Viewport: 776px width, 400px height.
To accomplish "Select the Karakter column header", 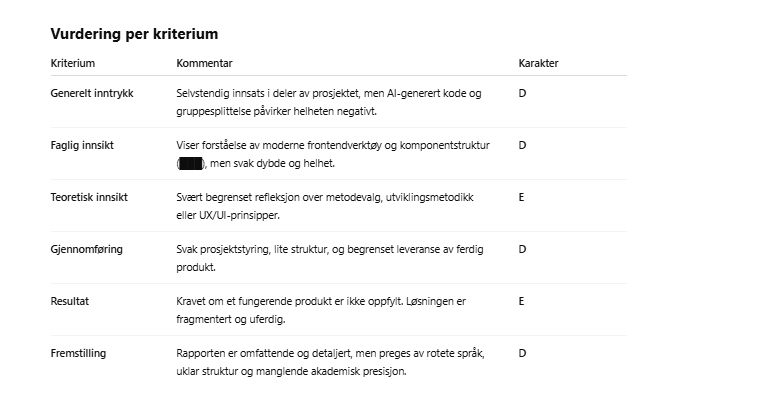I will pyautogui.click(x=538, y=63).
